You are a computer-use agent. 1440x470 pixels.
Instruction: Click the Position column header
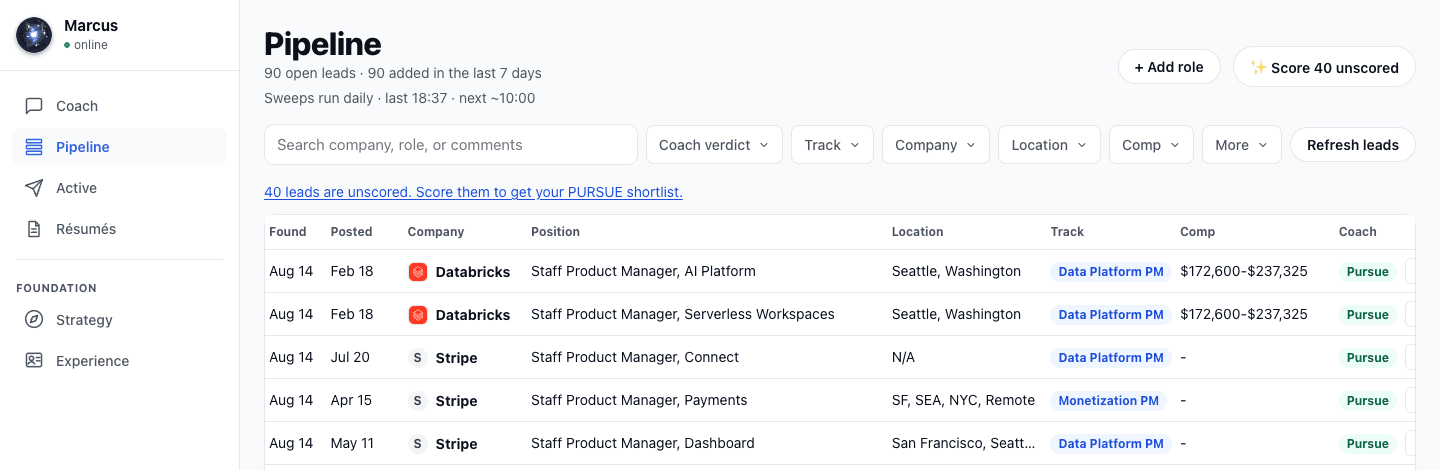pos(555,232)
